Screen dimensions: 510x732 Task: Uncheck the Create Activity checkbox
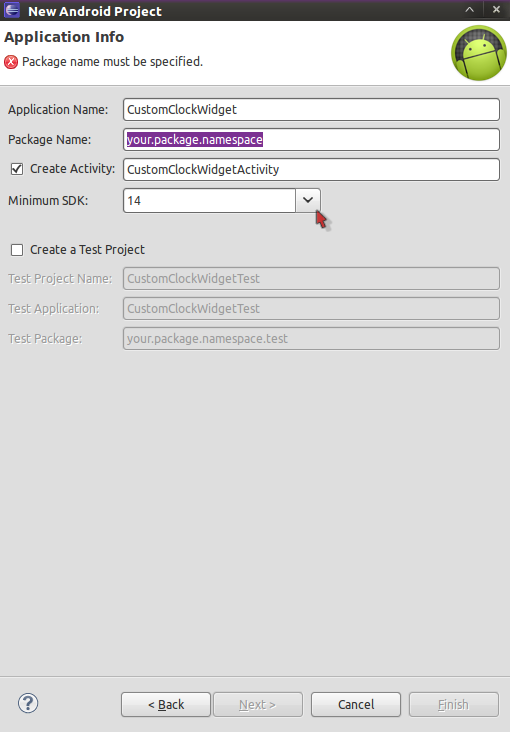[x=17, y=169]
